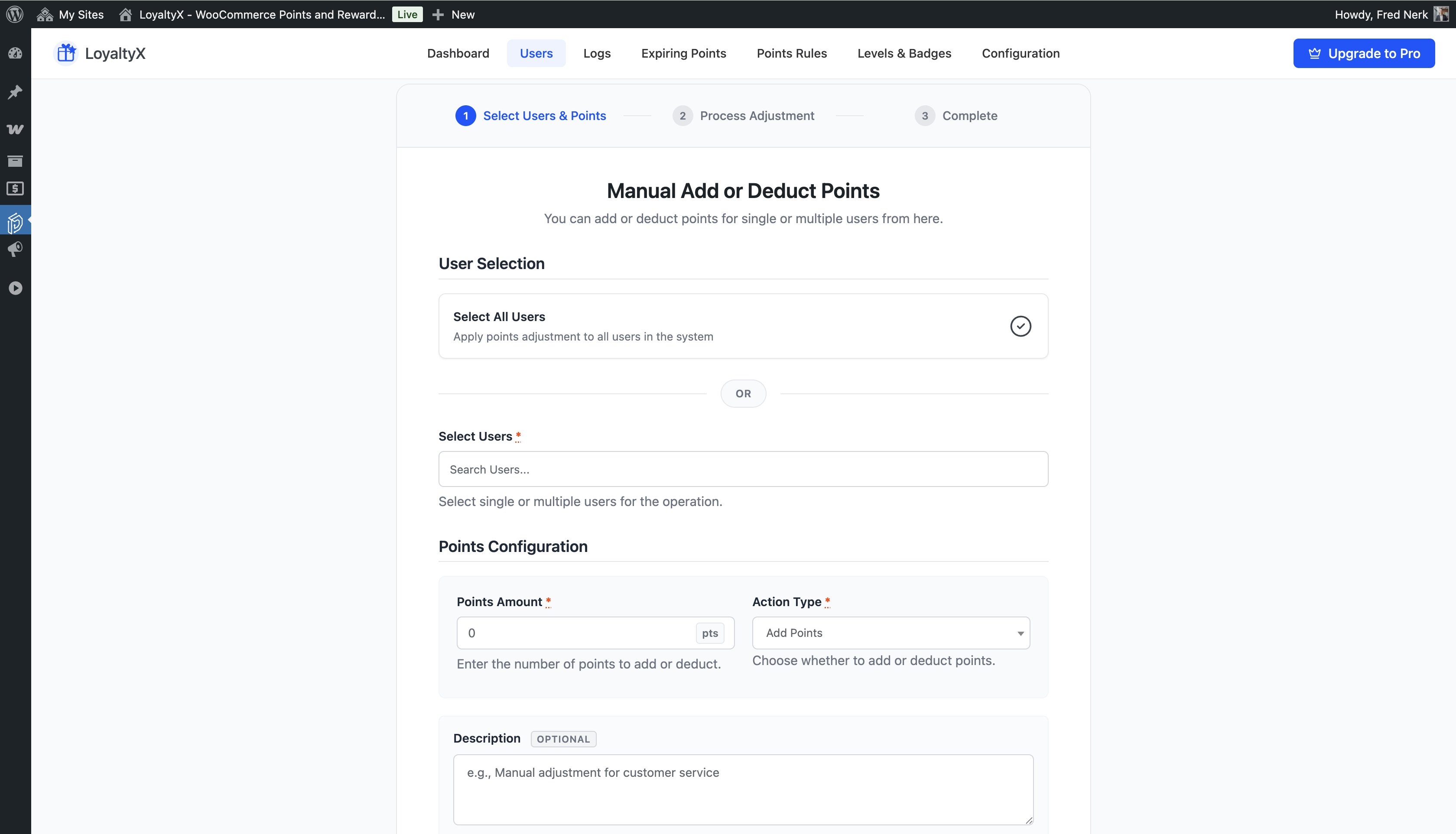The width and height of the screenshot is (1456, 834).
Task: Open the Dashboard gauge icon in sidebar
Action: pos(15,53)
